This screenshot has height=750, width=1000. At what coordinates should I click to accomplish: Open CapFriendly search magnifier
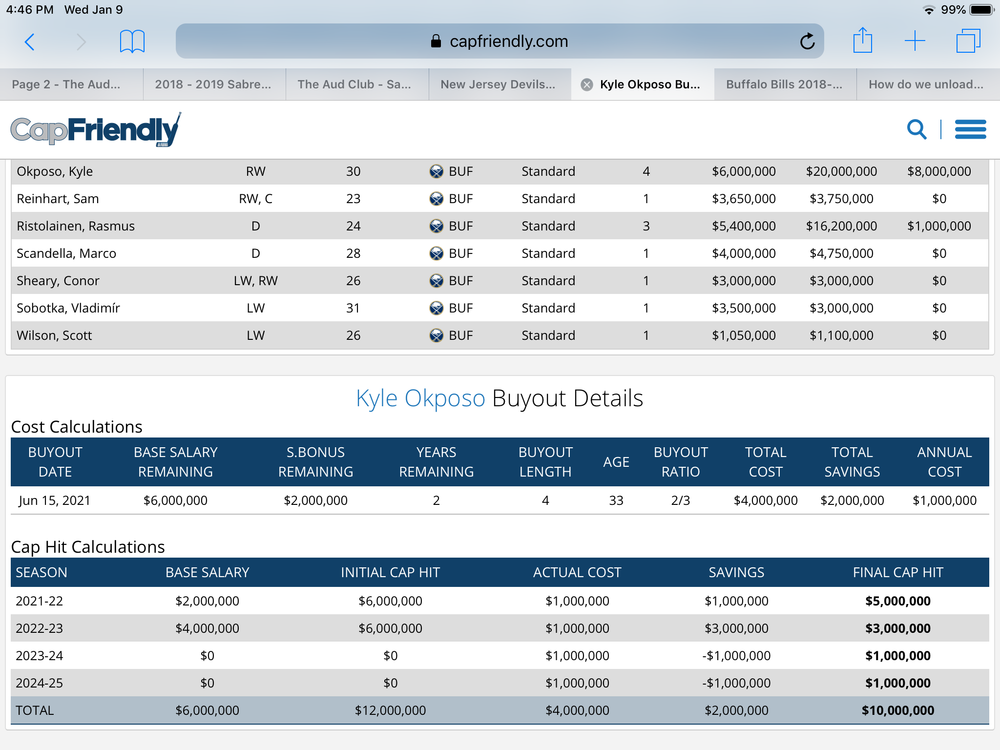coord(916,129)
